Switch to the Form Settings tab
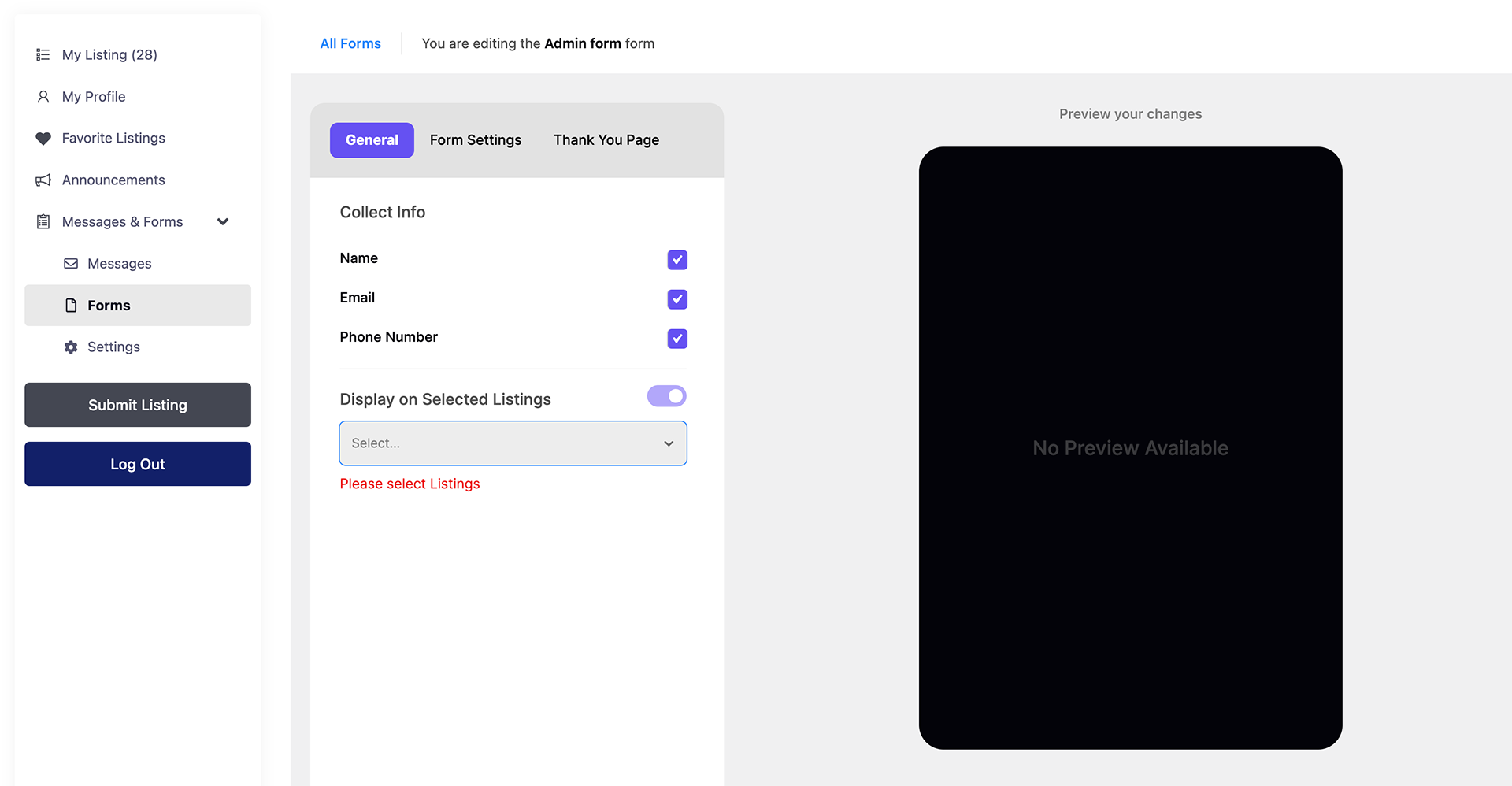This screenshot has height=786, width=1512. click(476, 139)
